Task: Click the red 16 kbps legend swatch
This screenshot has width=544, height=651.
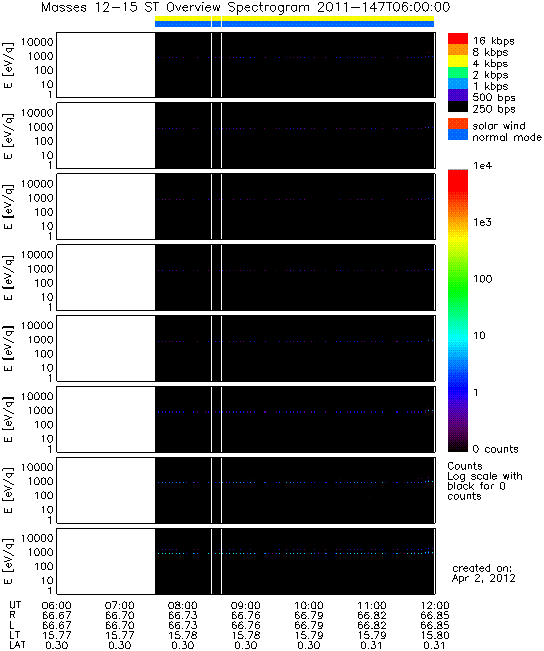Action: 458,39
